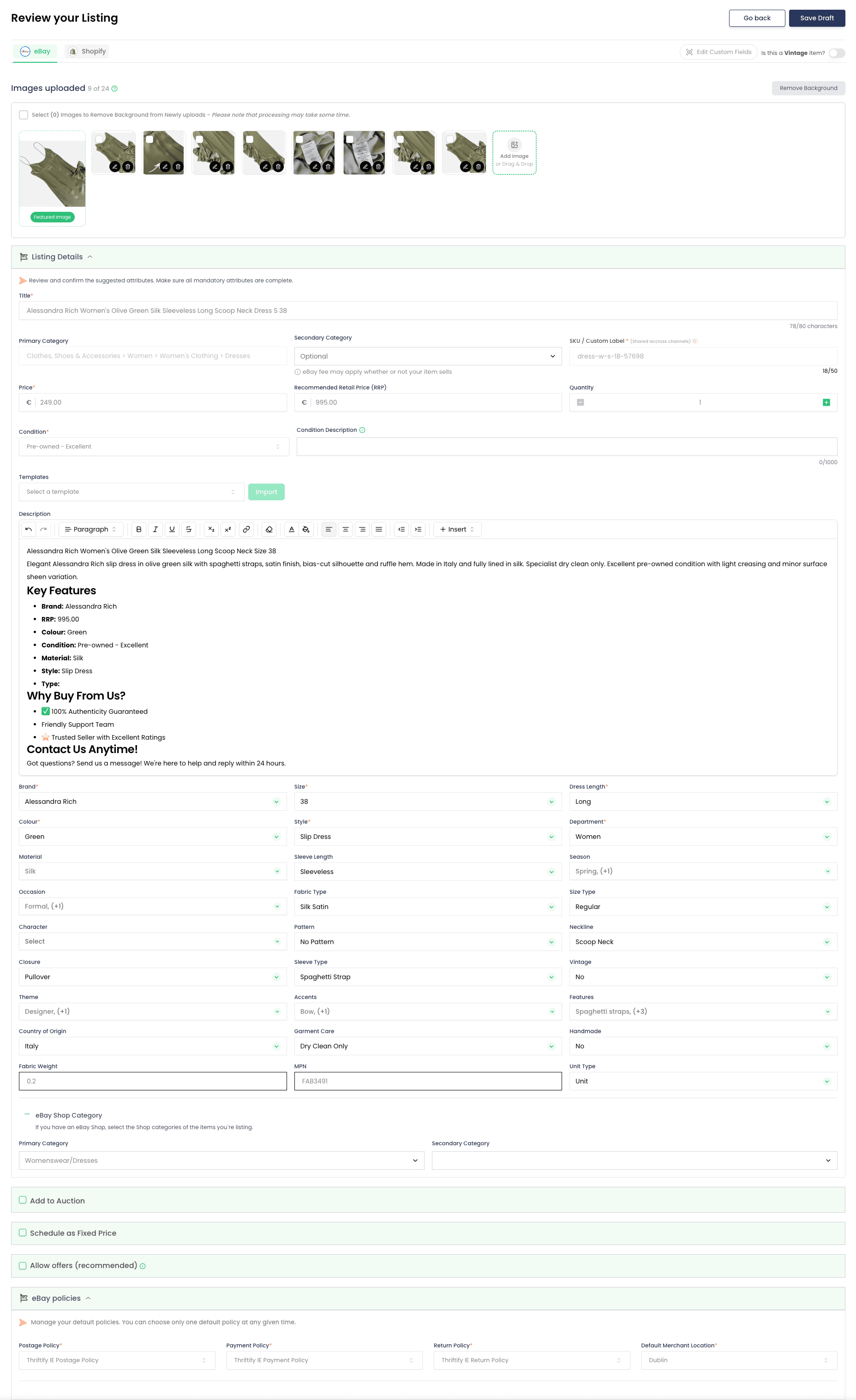Increase quantity with the green plus button
The width and height of the screenshot is (856, 1400).
[826, 402]
